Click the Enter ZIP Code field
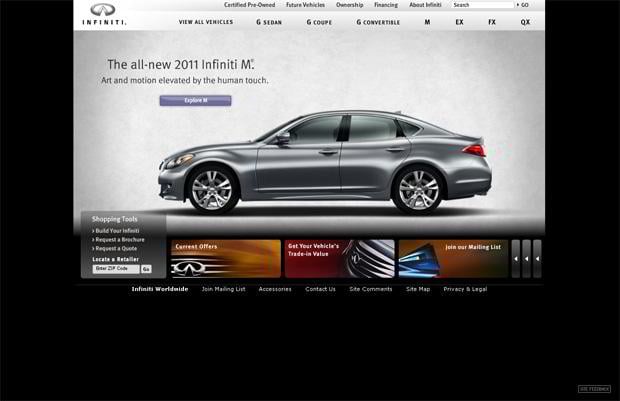Viewport: 620px width, 401px height. tap(115, 269)
